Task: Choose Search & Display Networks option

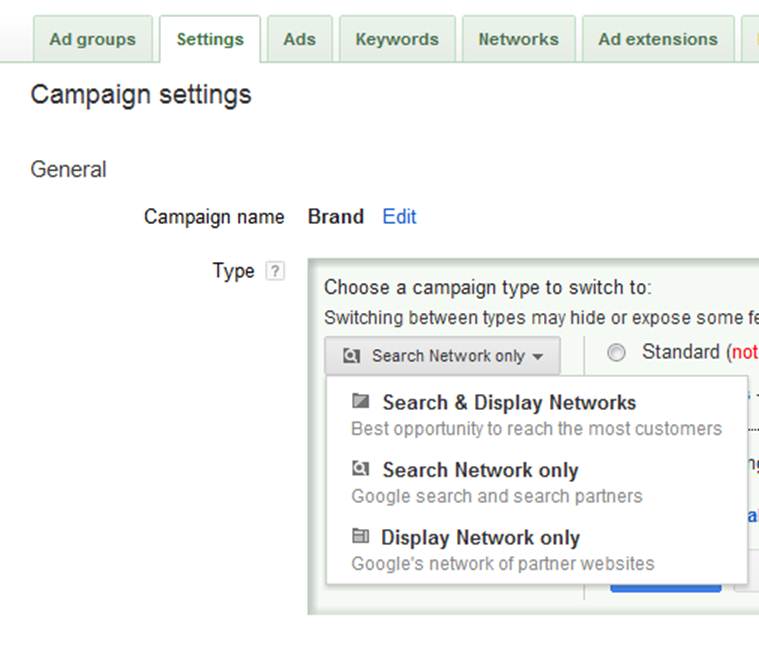Action: tap(537, 415)
